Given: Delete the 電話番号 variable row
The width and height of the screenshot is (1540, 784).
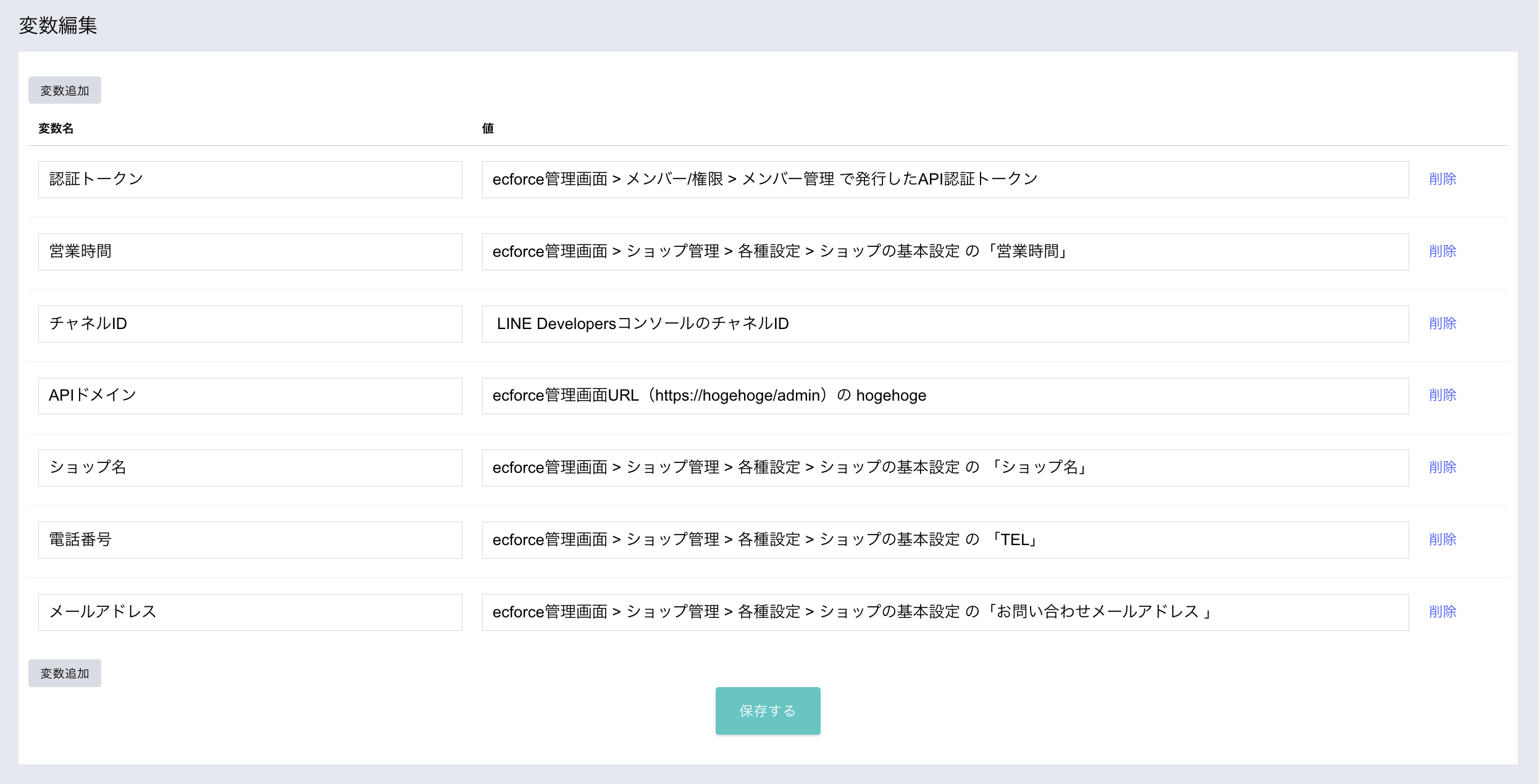Looking at the screenshot, I should [1442, 540].
